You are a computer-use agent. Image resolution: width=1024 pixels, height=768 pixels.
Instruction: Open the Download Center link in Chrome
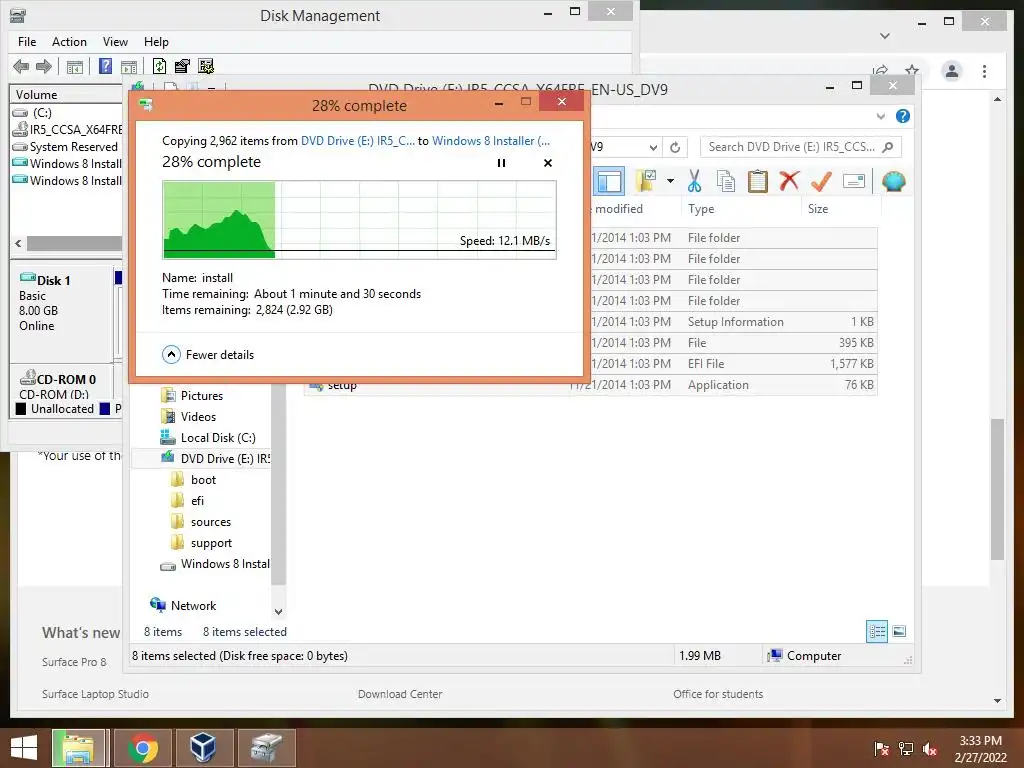[400, 694]
